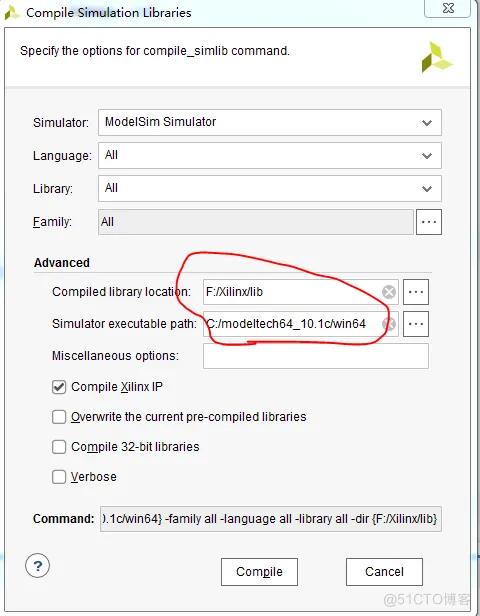
Task: Open the Family selection browse button
Action: click(x=429, y=222)
